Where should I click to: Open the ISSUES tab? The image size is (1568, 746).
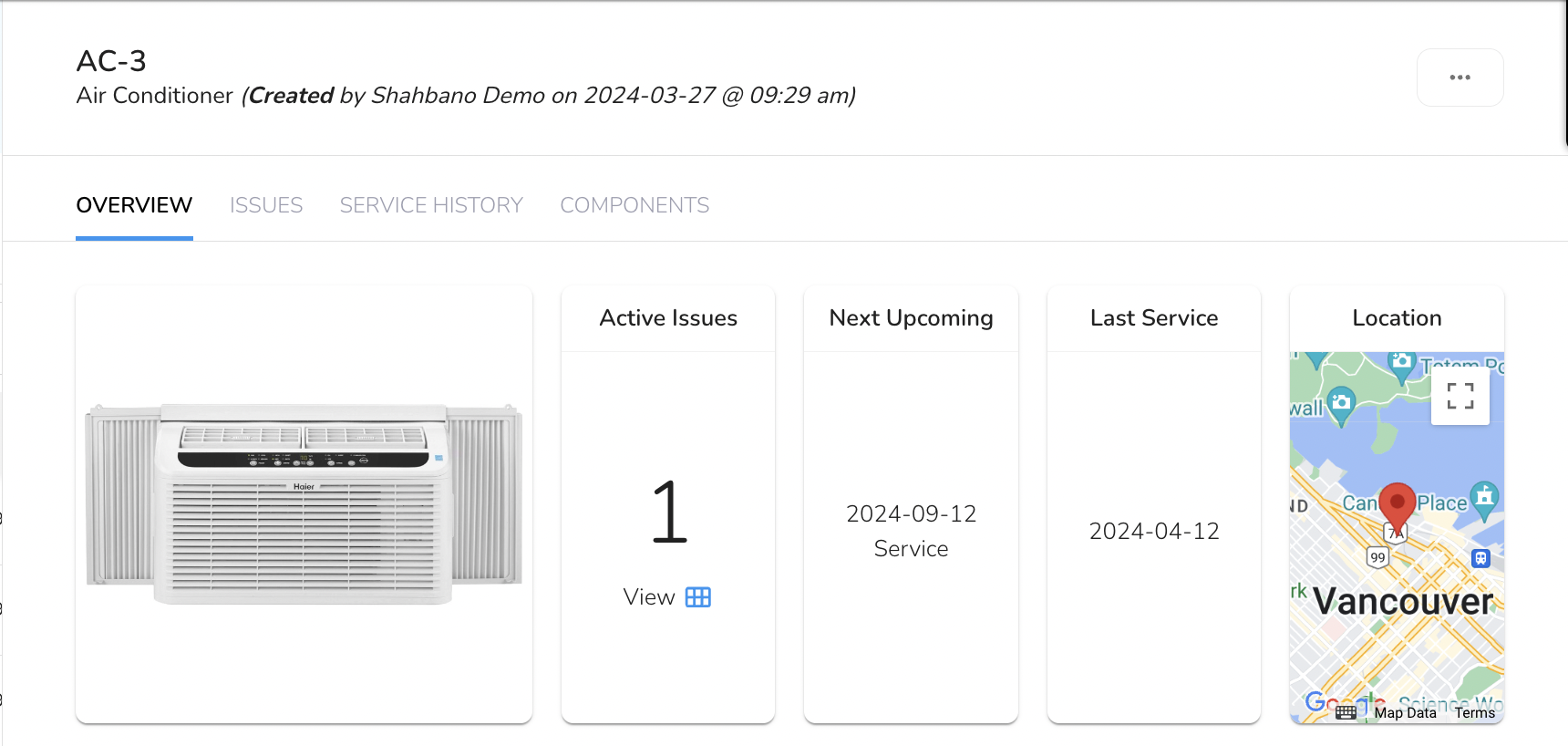point(266,205)
